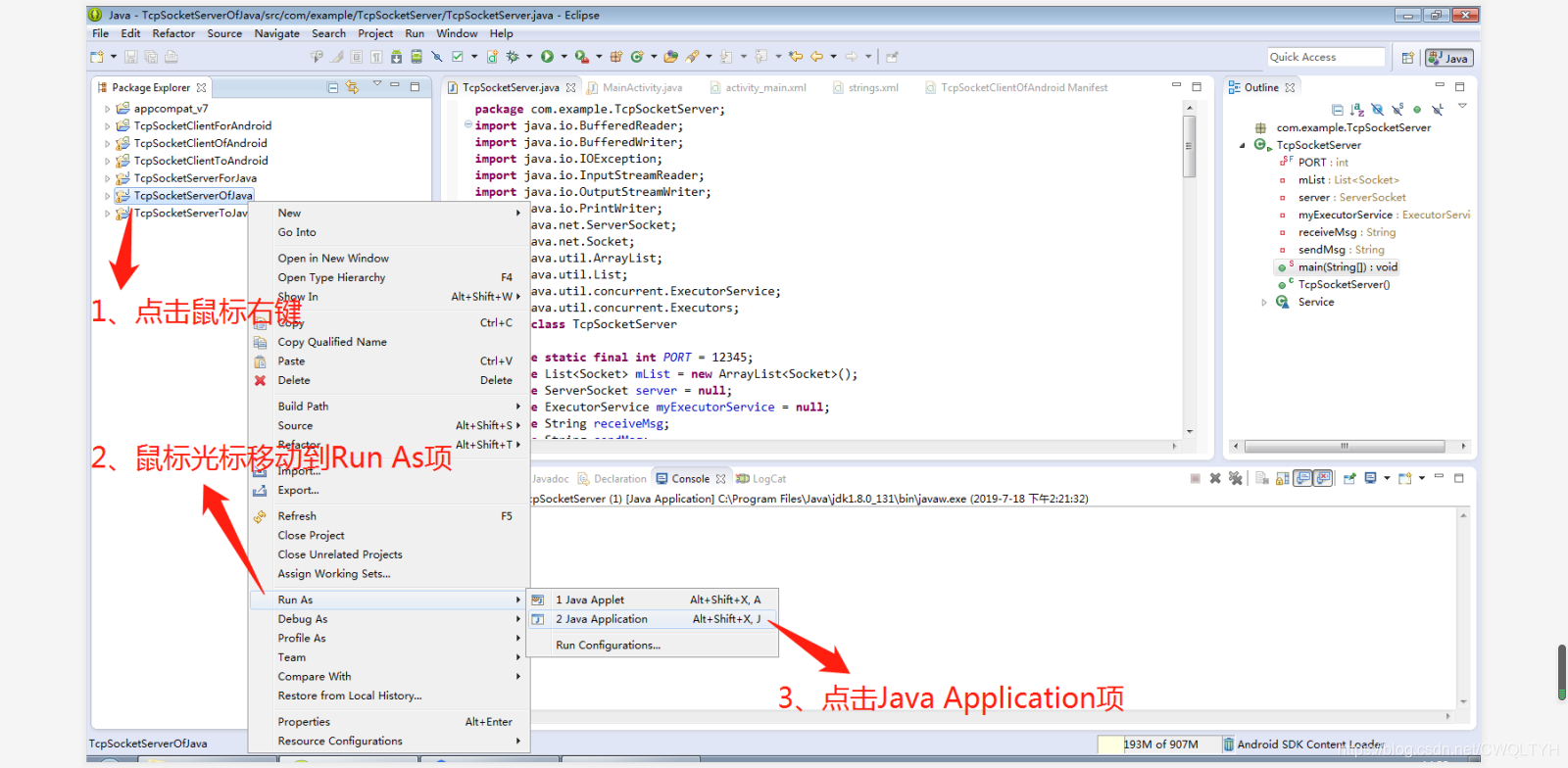The image size is (1568, 768).
Task: Click the heap status 193M of 907M
Action: coord(1160,744)
